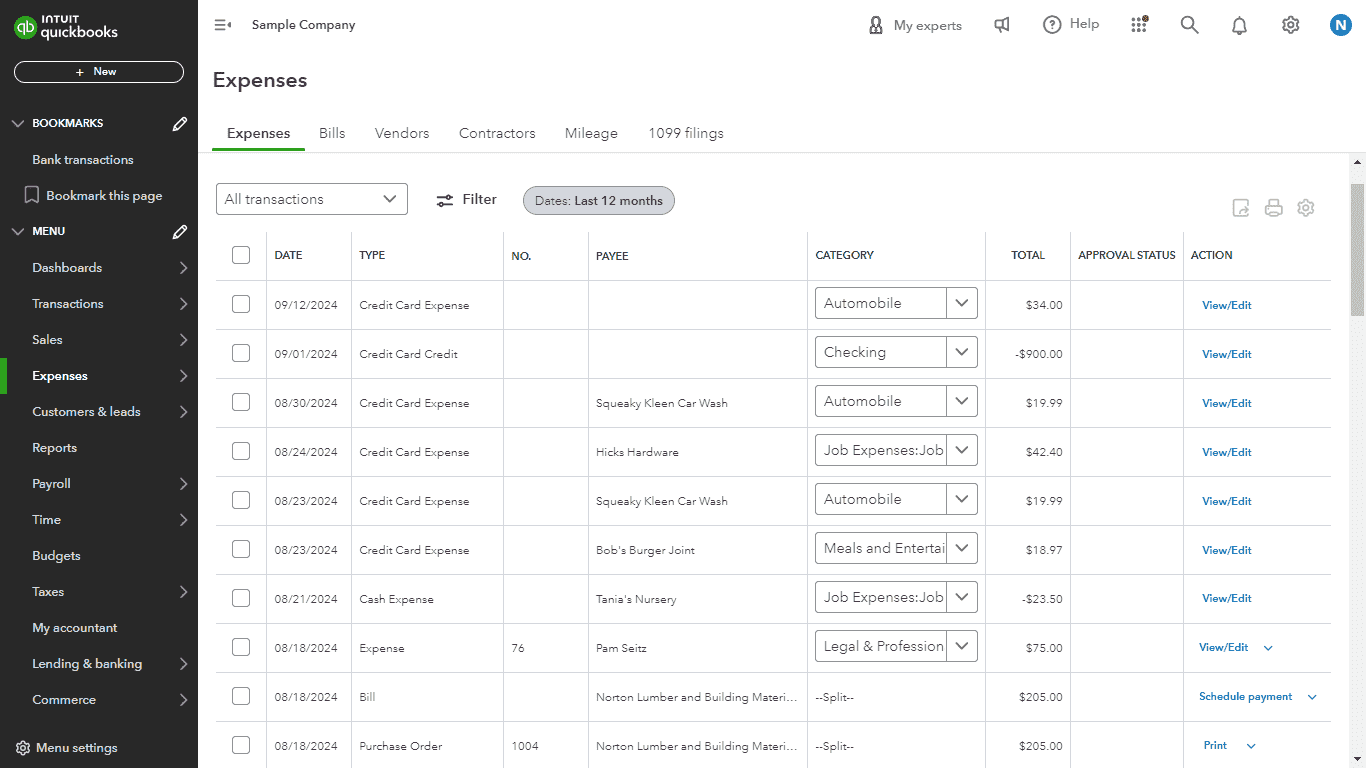Click the Dates: Last 12 months filter chip
The image size is (1366, 768).
[598, 200]
